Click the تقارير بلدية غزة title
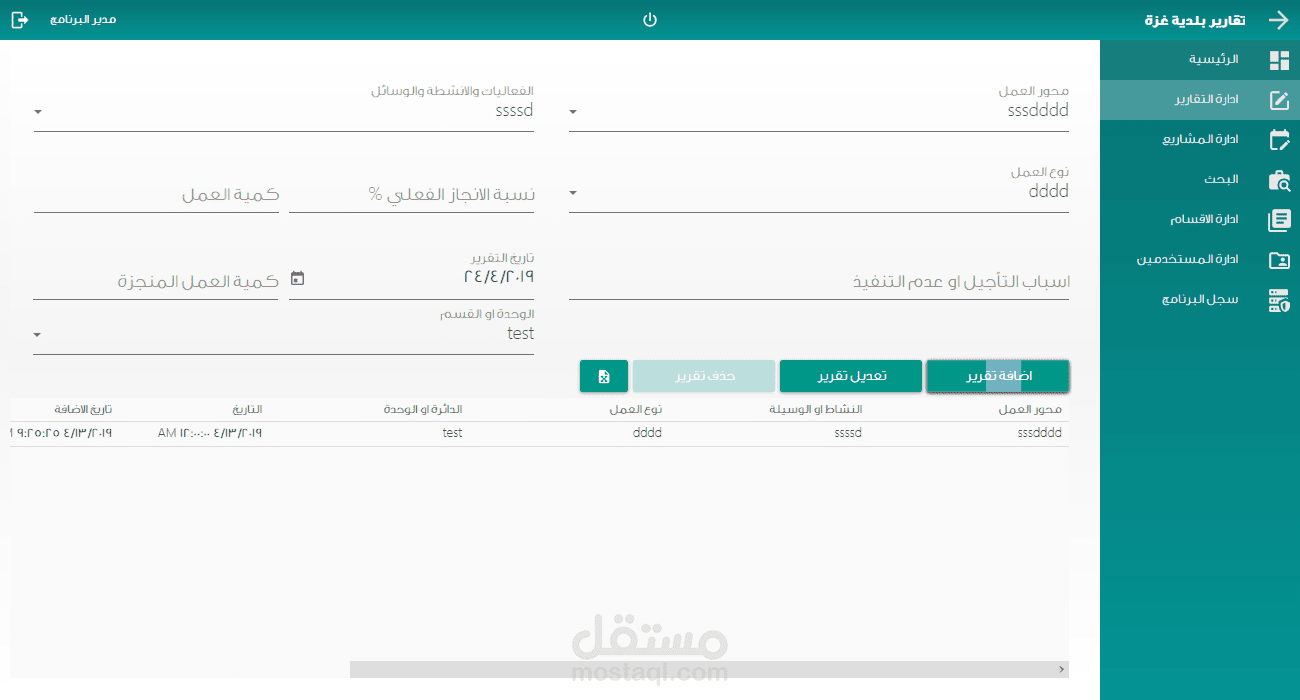1300x700 pixels. (1195, 20)
